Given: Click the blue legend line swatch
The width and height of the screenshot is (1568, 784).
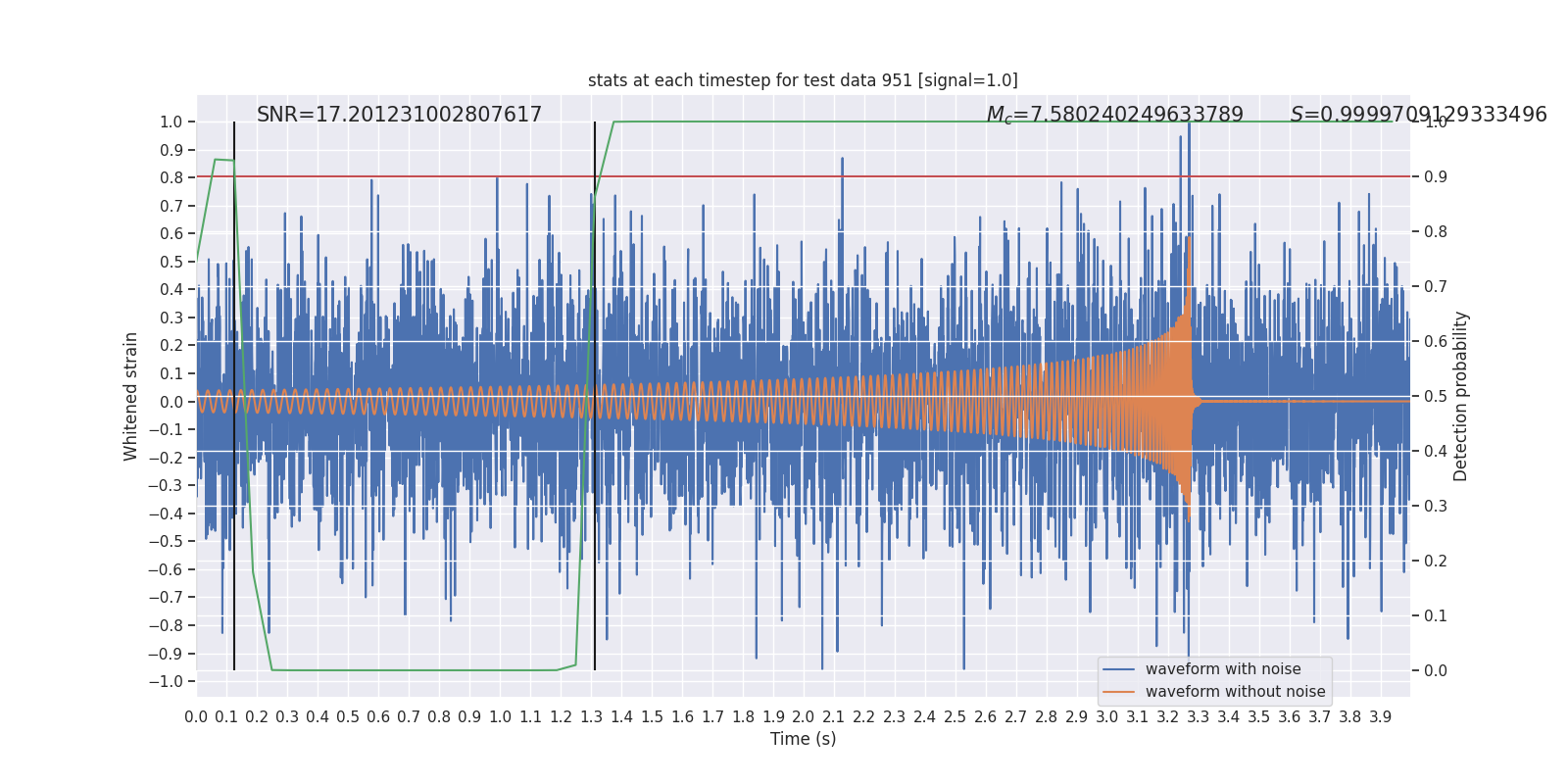Looking at the screenshot, I should (x=1118, y=669).
